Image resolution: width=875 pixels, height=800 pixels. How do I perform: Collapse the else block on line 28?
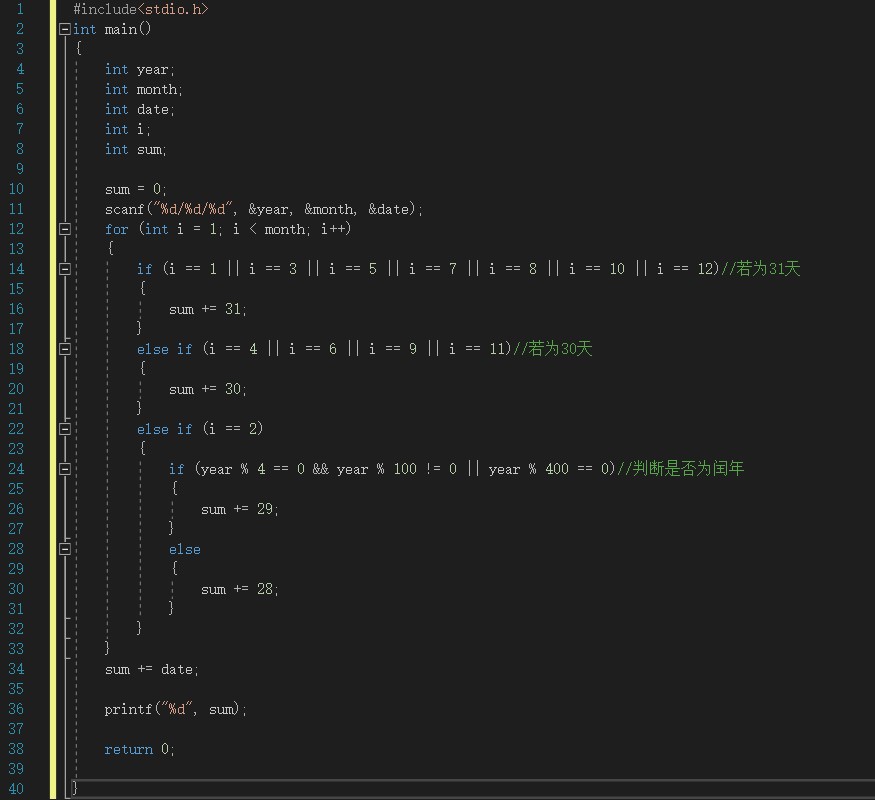pyautogui.click(x=65, y=549)
